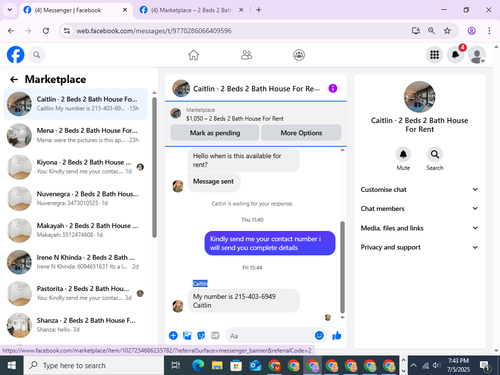This screenshot has width=500, height=375.
Task: Open File Explorer from the taskbar
Action: (x=217, y=365)
